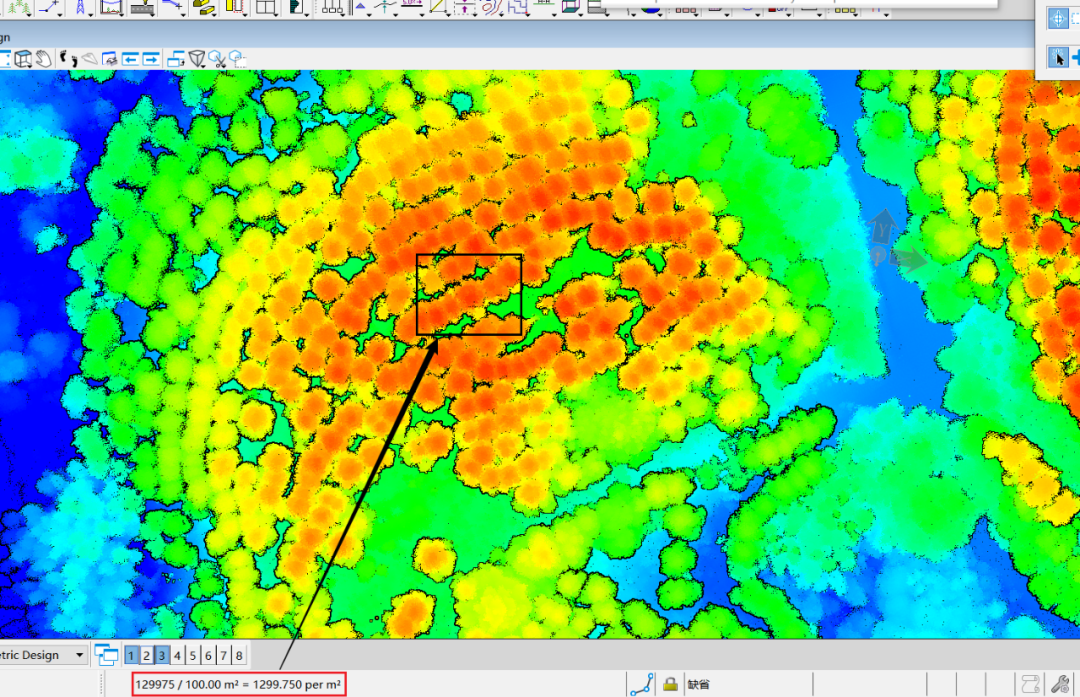Expand the arrow beside tower tool
This screenshot has height=697, width=1080.
click(91, 14)
